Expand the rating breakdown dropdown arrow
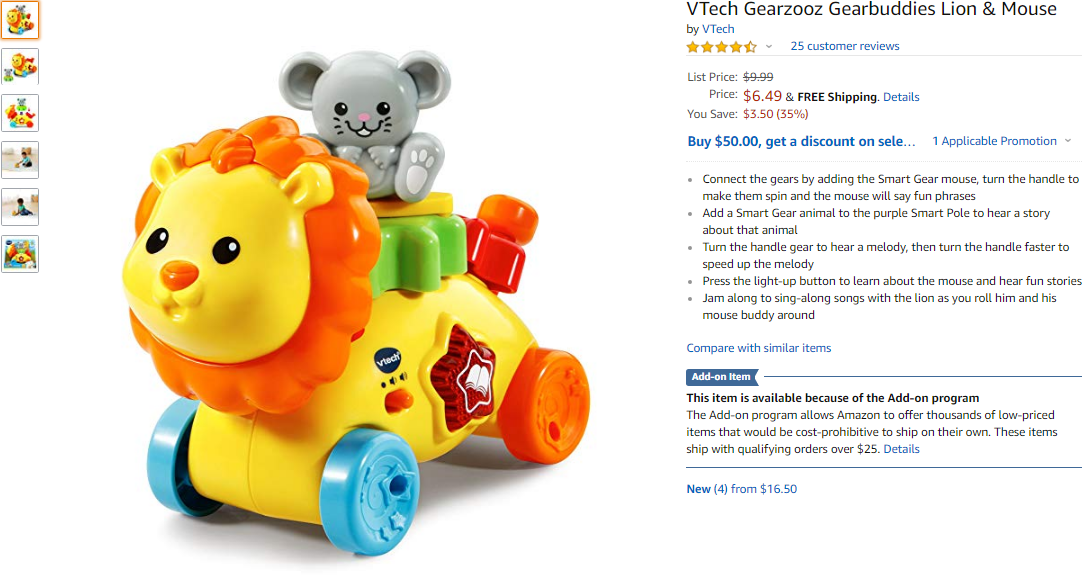Image resolution: width=1083 pixels, height=575 pixels. tap(769, 47)
